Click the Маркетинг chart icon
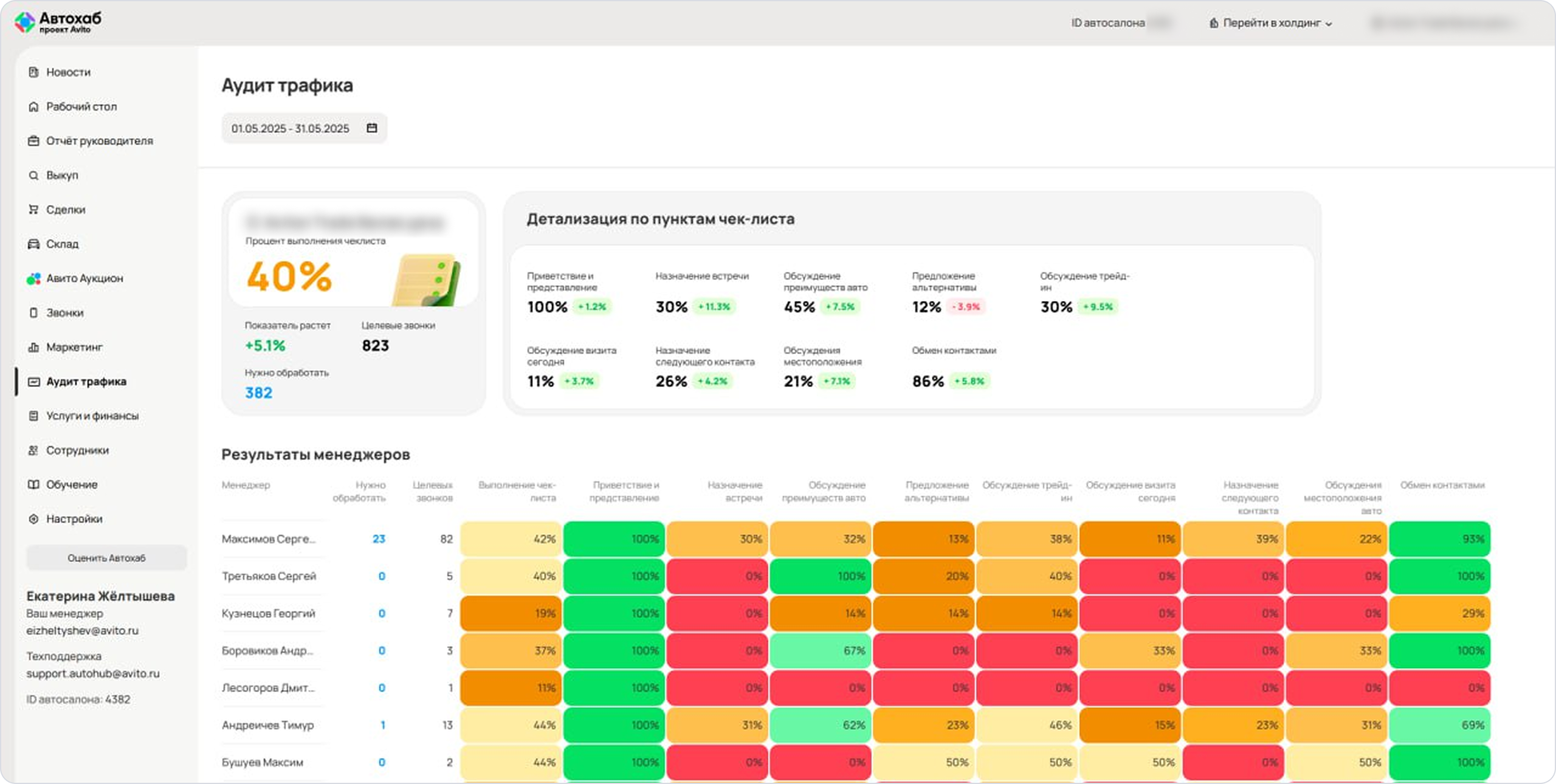This screenshot has width=1556, height=784. click(33, 347)
